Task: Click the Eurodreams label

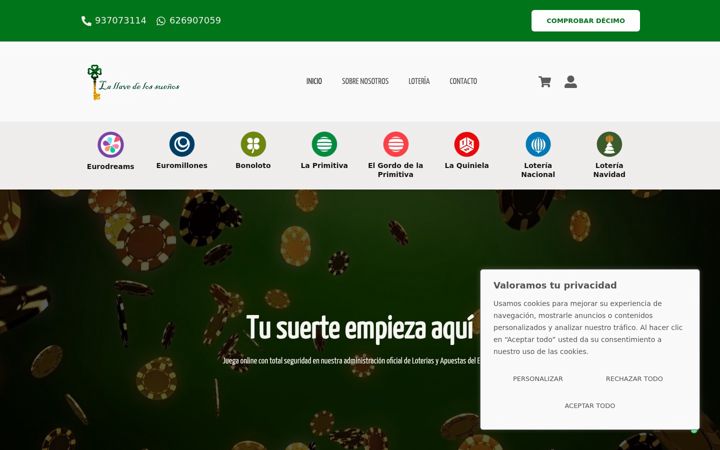Action: (x=111, y=167)
